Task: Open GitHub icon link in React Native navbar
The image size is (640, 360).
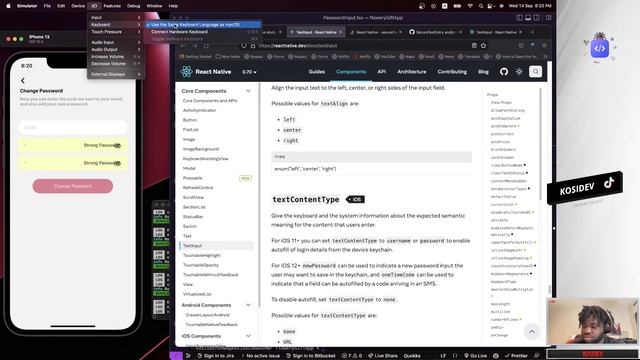Action: 504,72
